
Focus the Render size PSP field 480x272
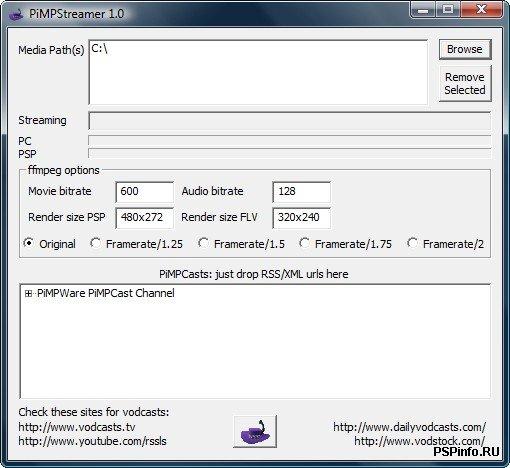144,218
